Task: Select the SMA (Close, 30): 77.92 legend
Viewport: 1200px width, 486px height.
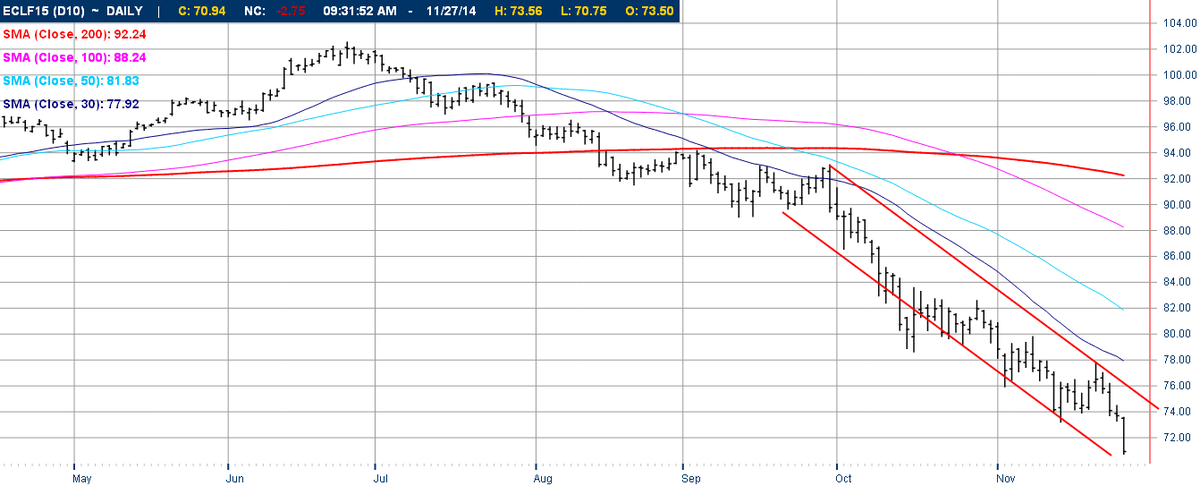Action: [72, 103]
